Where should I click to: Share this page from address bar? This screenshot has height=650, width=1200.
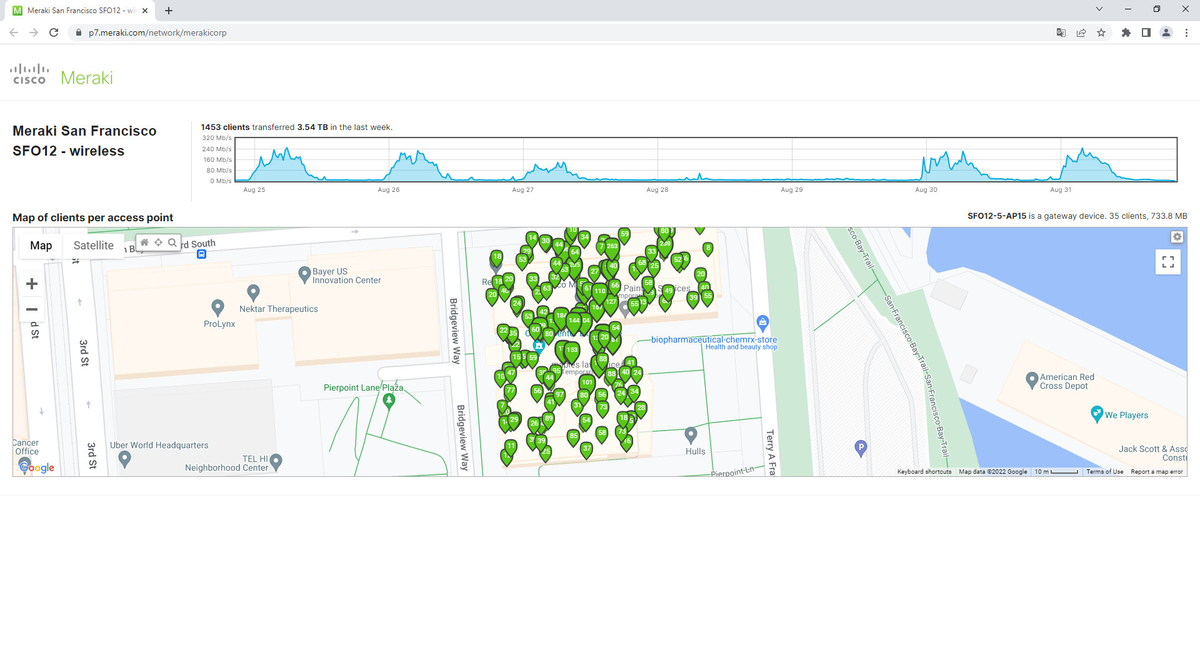pos(1081,32)
